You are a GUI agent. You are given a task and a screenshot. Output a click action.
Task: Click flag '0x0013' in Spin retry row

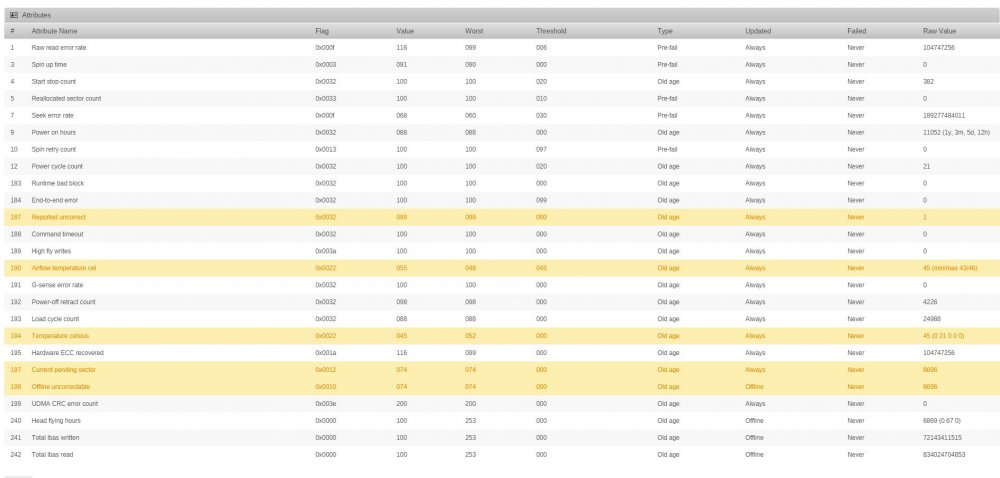click(x=325, y=149)
